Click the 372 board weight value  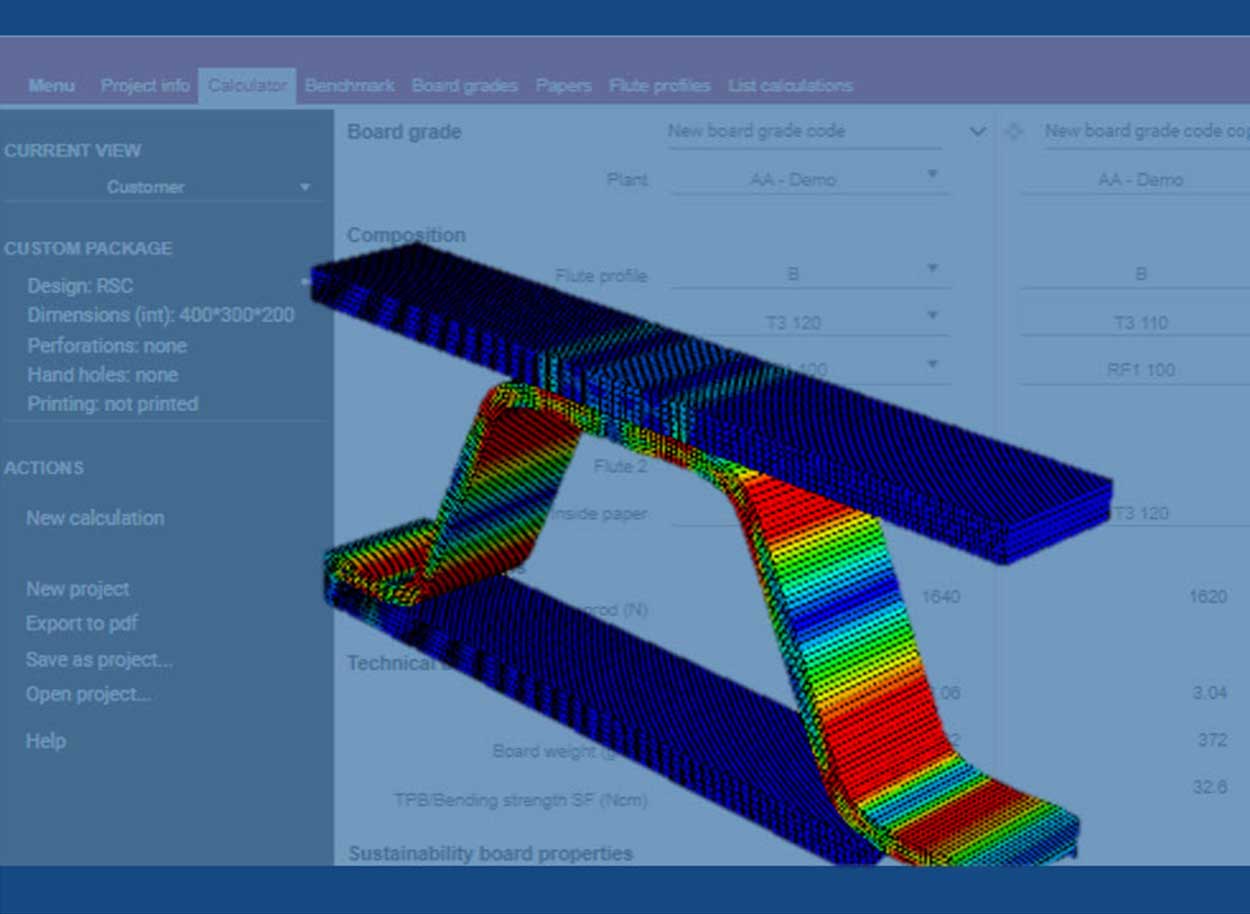pyautogui.click(x=1212, y=741)
